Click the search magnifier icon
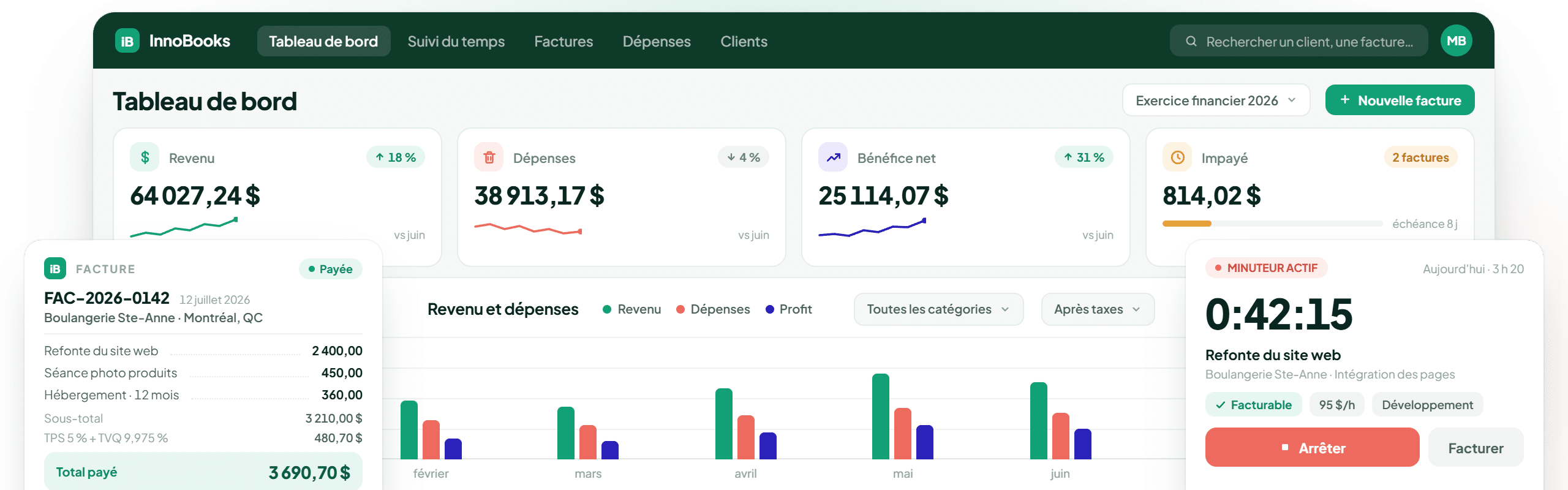 [x=1191, y=41]
